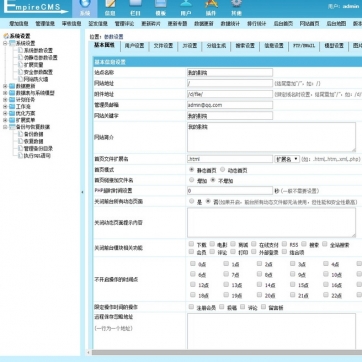
Task: Click the page icon beside 执行SQL语句
Action: [x=20, y=155]
